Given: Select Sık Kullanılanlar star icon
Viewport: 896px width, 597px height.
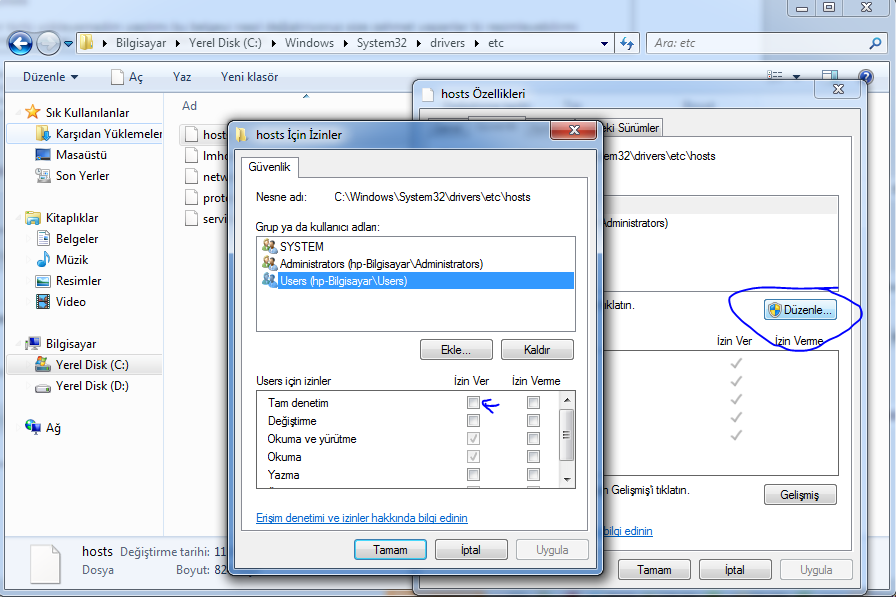Looking at the screenshot, I should pyautogui.click(x=33, y=111).
